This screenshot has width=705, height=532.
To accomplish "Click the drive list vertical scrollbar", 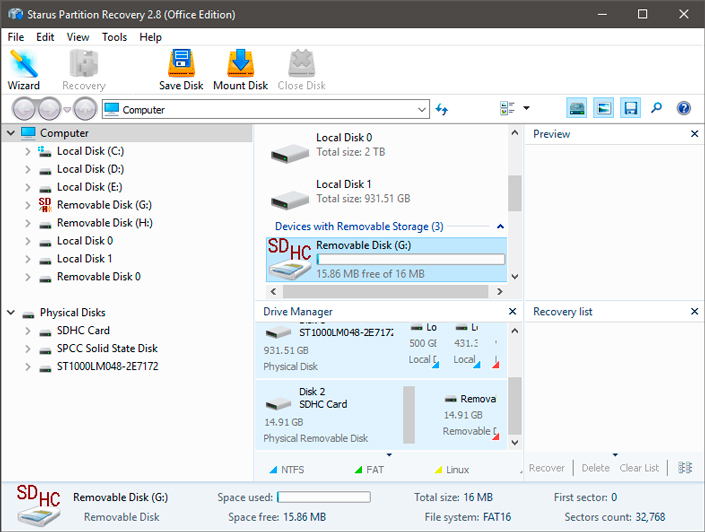I will [515, 193].
